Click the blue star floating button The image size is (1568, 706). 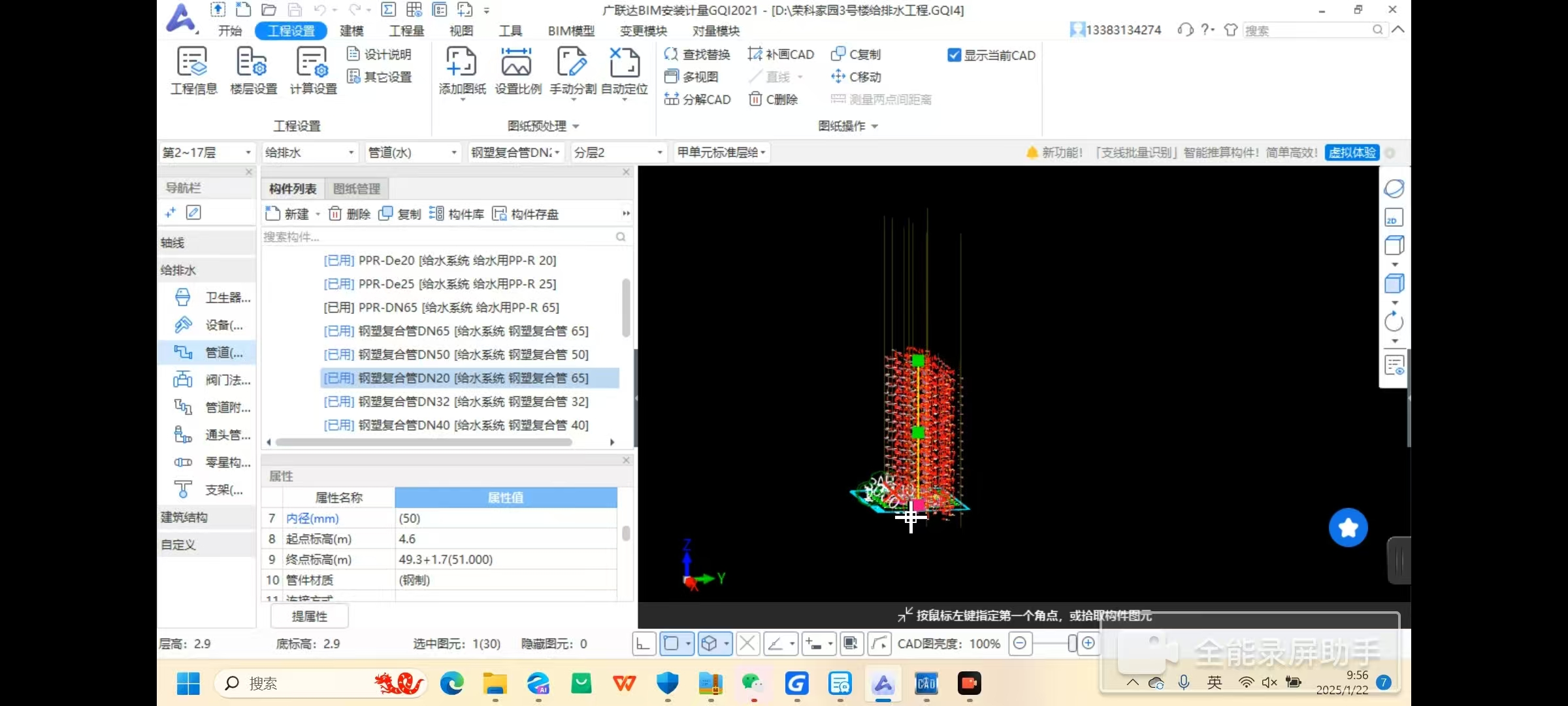click(x=1348, y=528)
